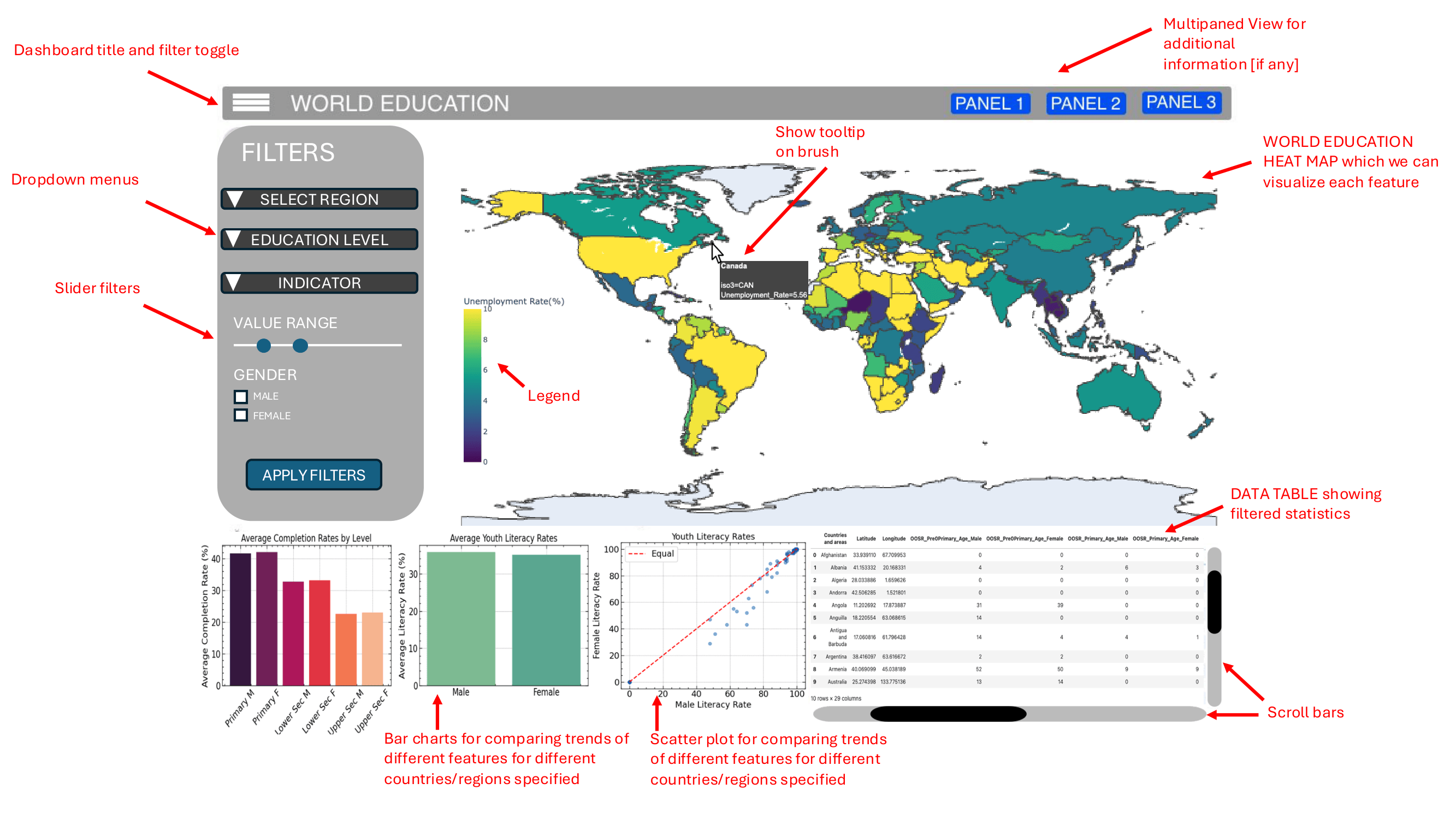Screen dimensions: 1456x819
Task: Click the Unemployment Rate legend color bar
Action: [472, 385]
